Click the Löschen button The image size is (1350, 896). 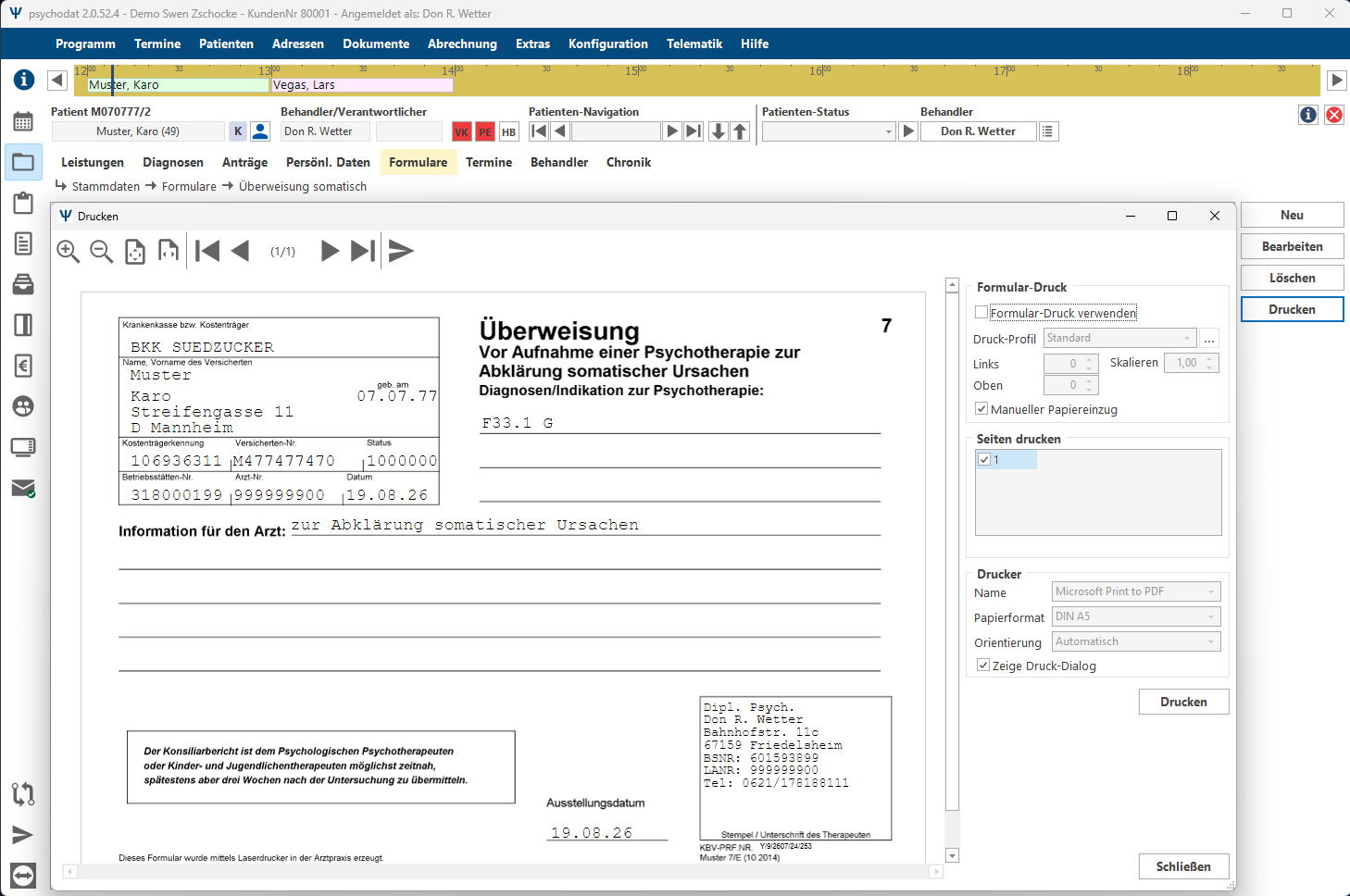click(1293, 278)
